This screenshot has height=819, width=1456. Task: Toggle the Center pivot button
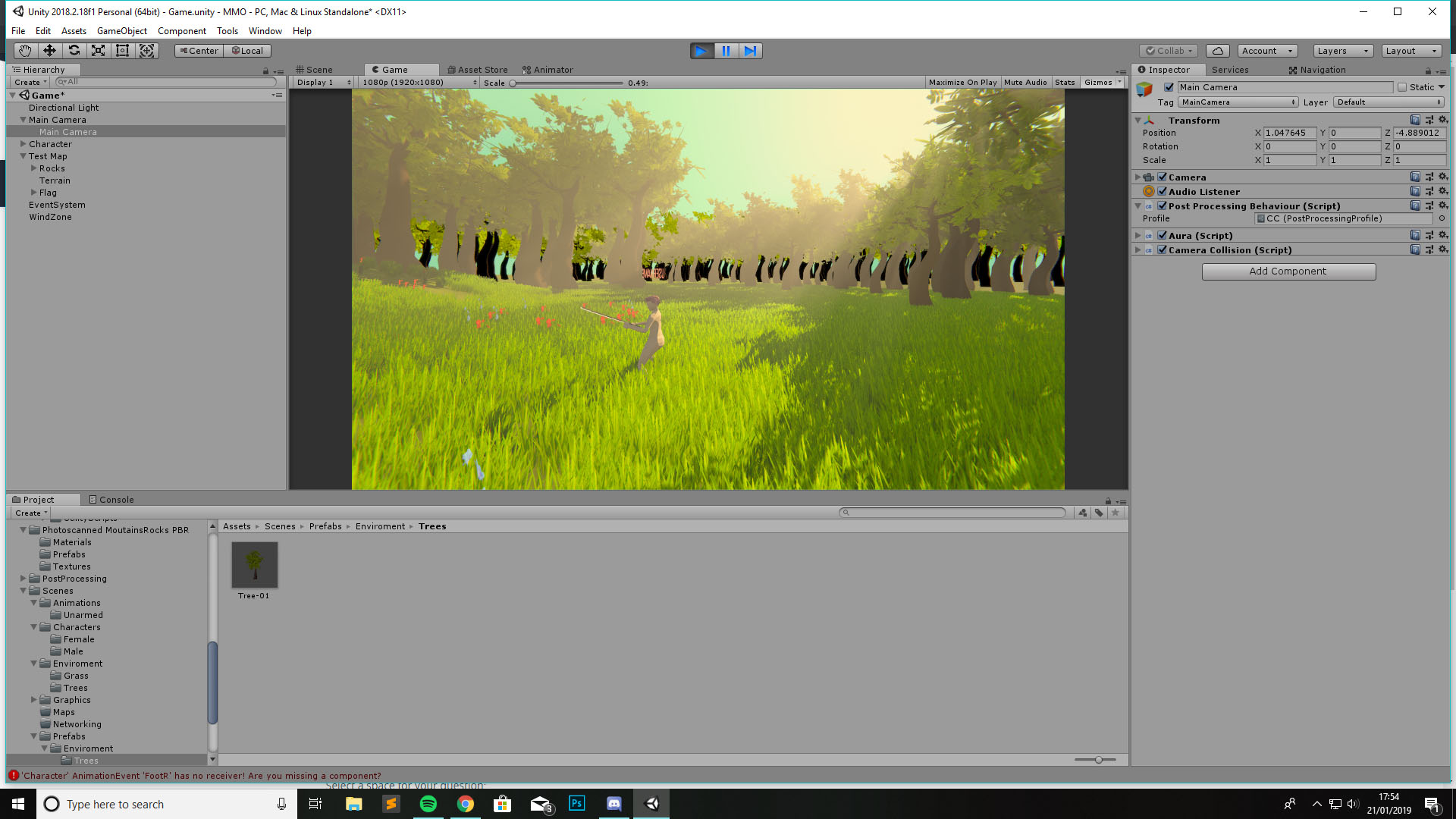[199, 51]
